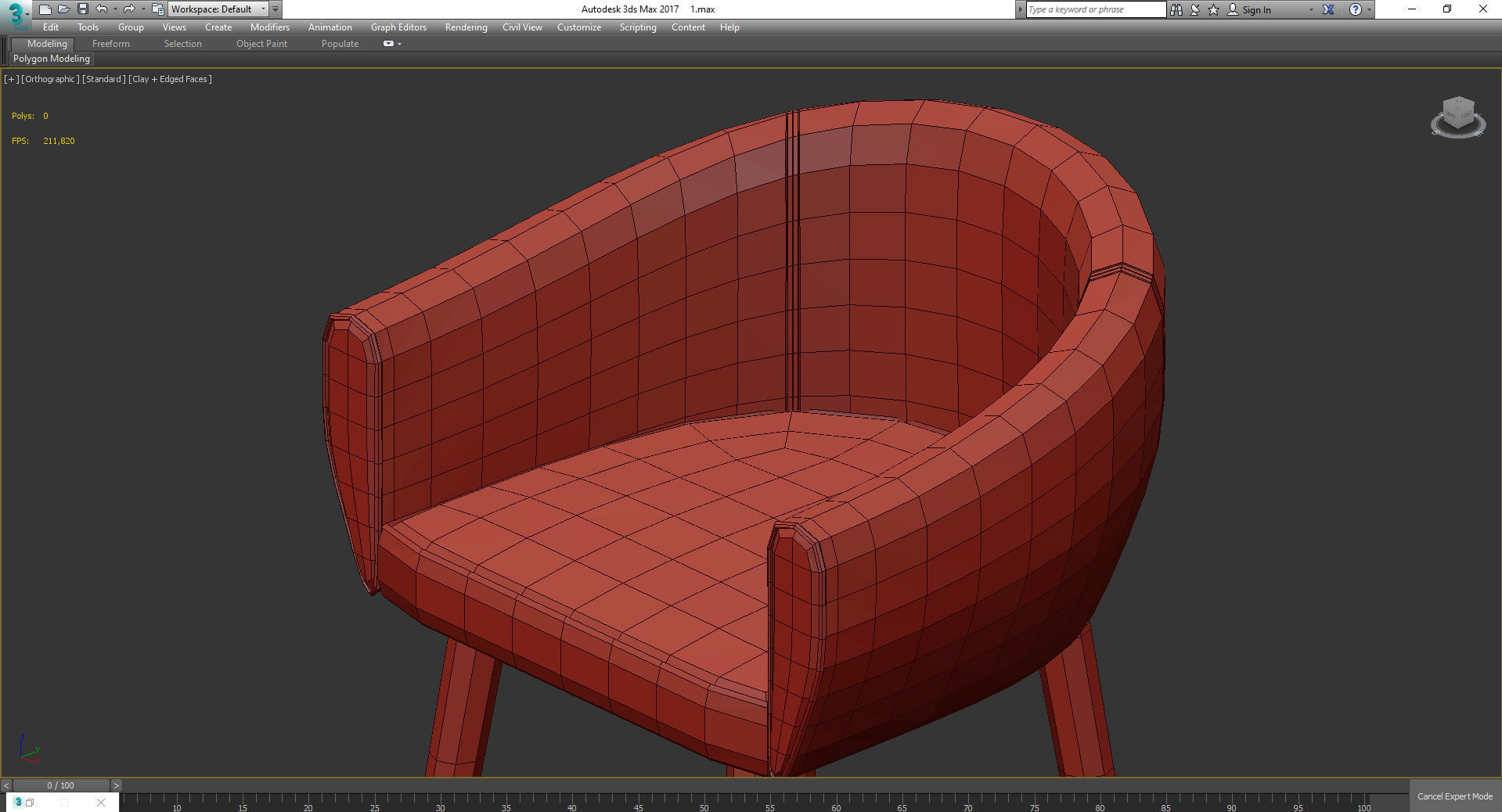Open the Views menu

click(x=175, y=27)
